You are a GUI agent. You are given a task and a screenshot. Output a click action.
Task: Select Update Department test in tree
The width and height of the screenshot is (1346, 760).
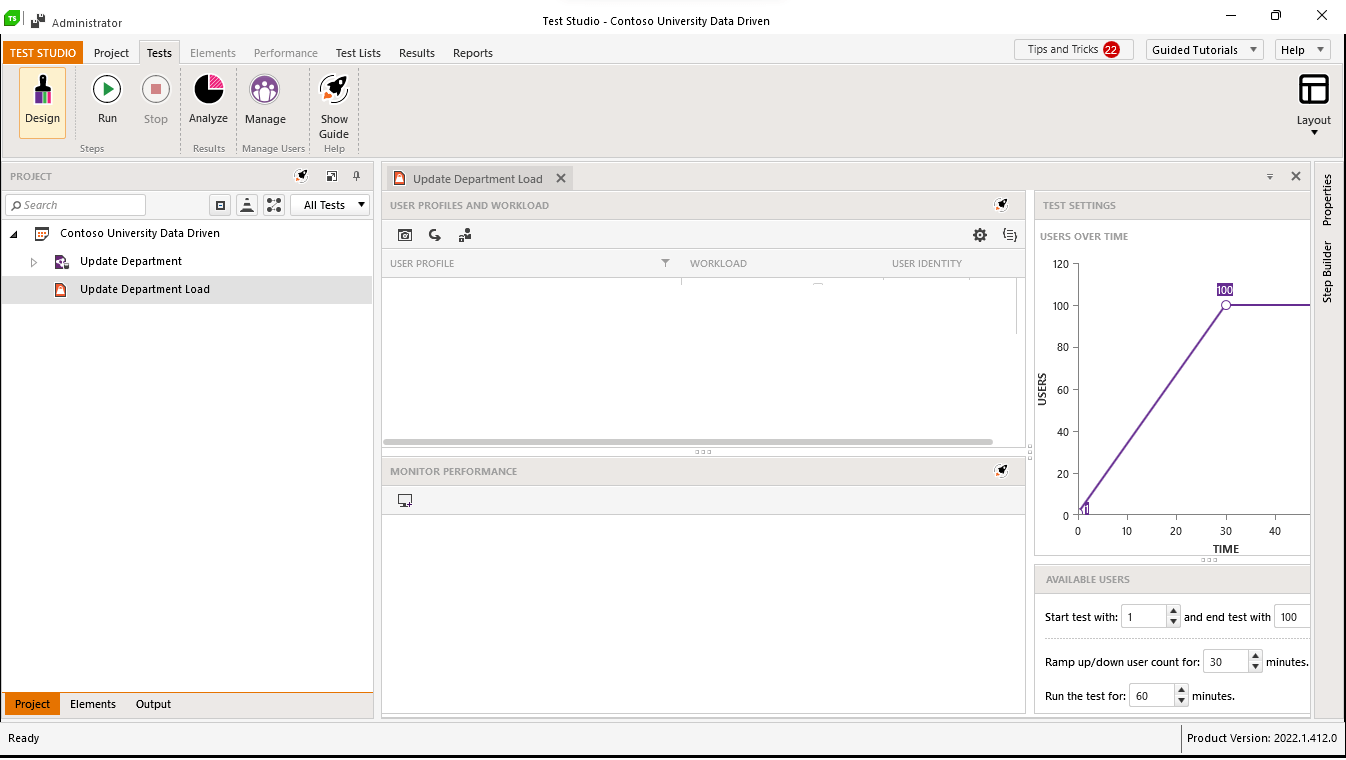pyautogui.click(x=131, y=261)
